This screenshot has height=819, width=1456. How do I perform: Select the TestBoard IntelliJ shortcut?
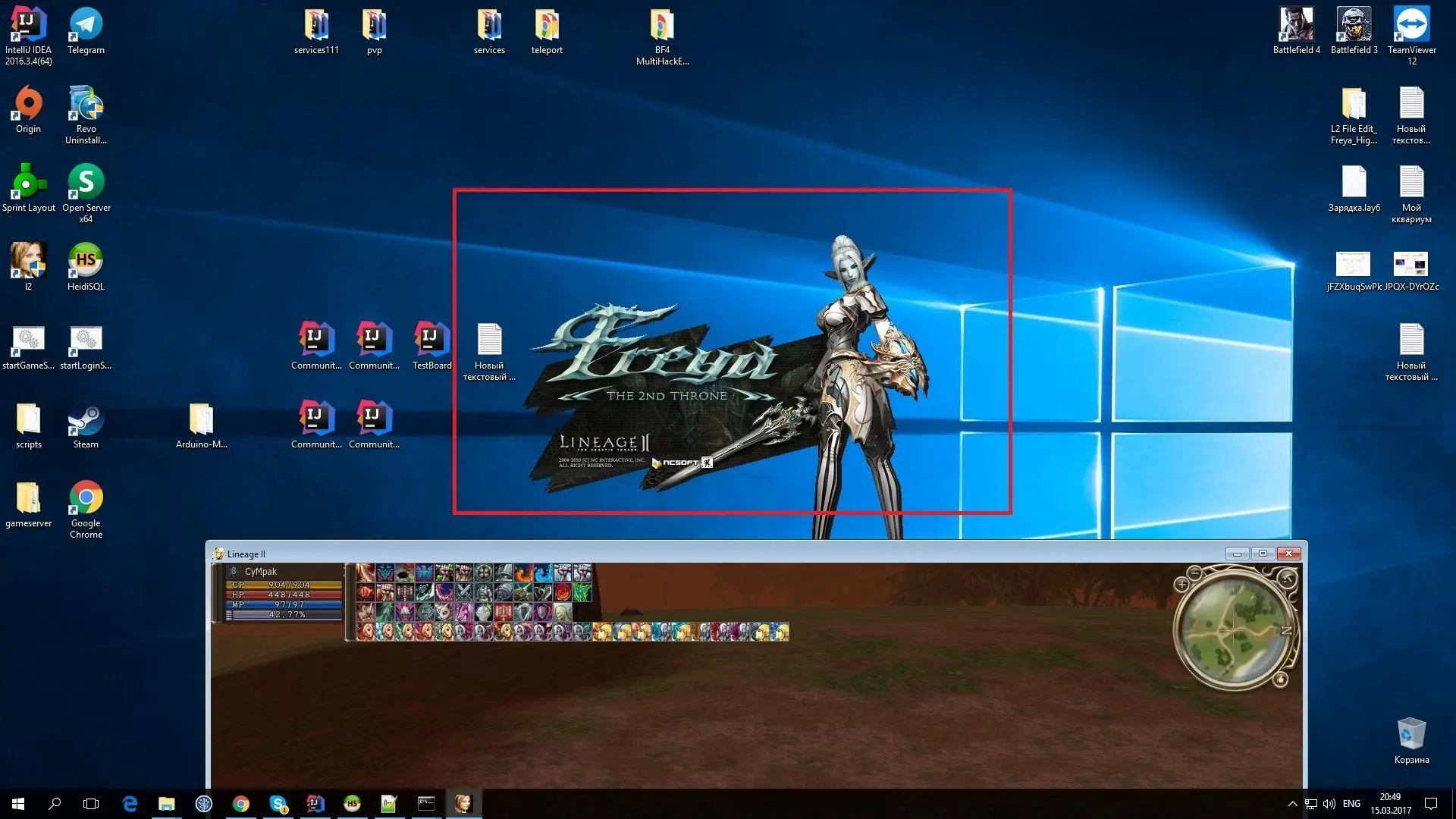(x=431, y=346)
